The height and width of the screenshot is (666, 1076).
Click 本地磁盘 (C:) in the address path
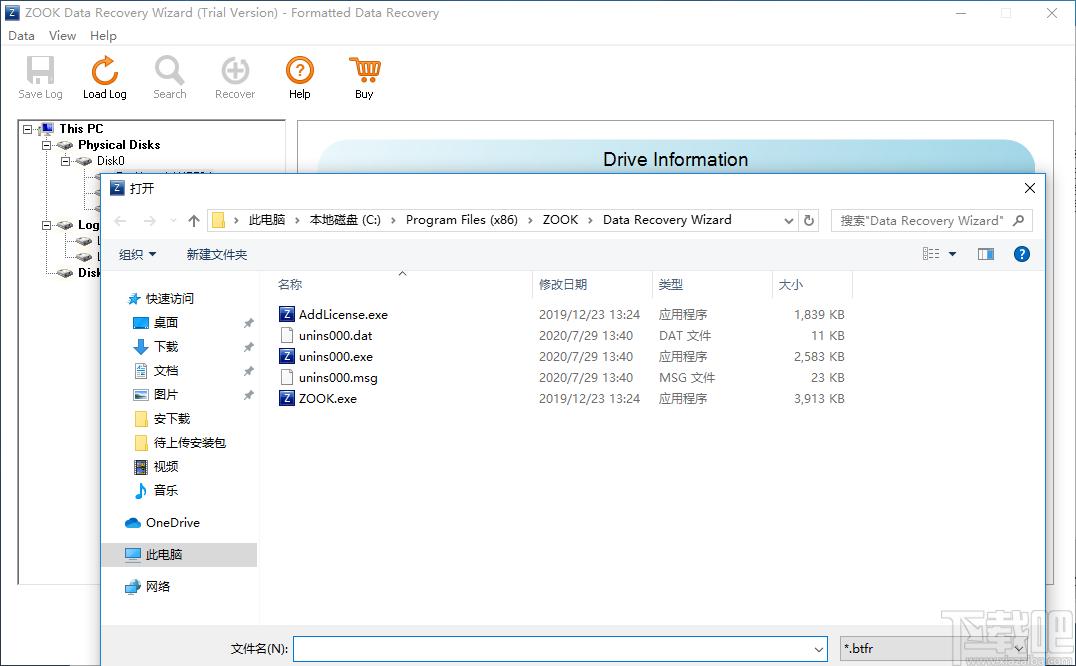coord(345,219)
